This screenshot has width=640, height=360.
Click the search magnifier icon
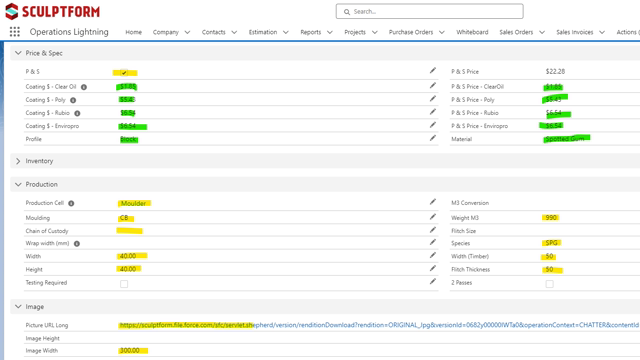click(x=347, y=12)
